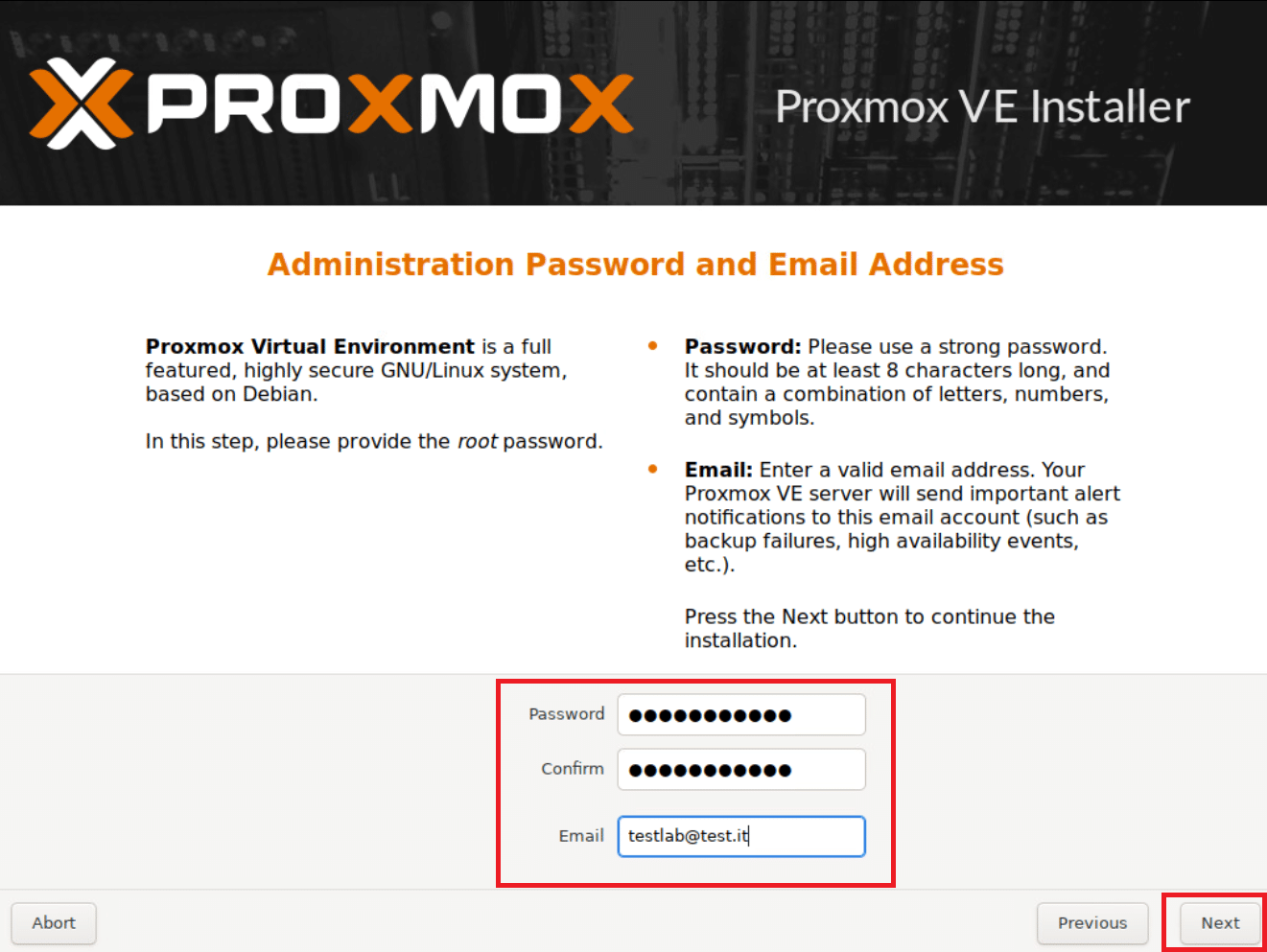Click the Confirm field label
Screen dimensions: 1267x952
(x=573, y=769)
